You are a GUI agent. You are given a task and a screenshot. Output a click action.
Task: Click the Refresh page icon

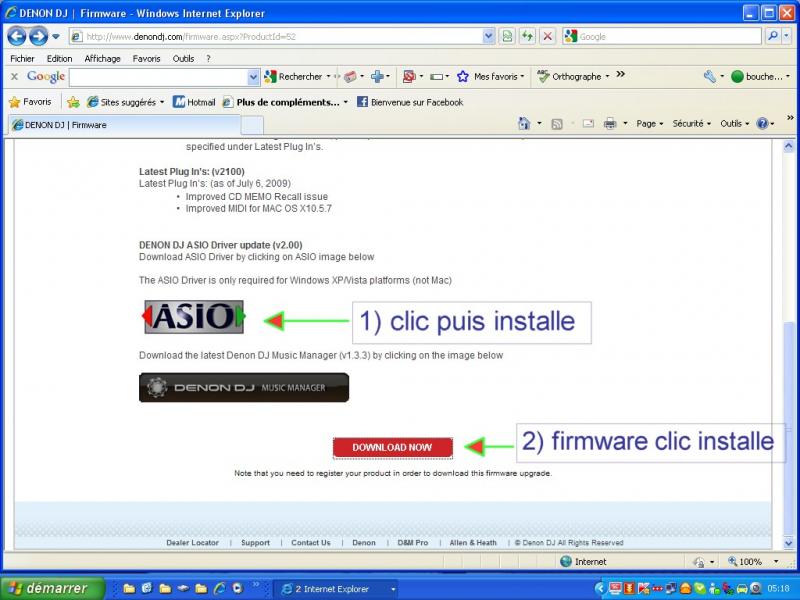point(527,36)
